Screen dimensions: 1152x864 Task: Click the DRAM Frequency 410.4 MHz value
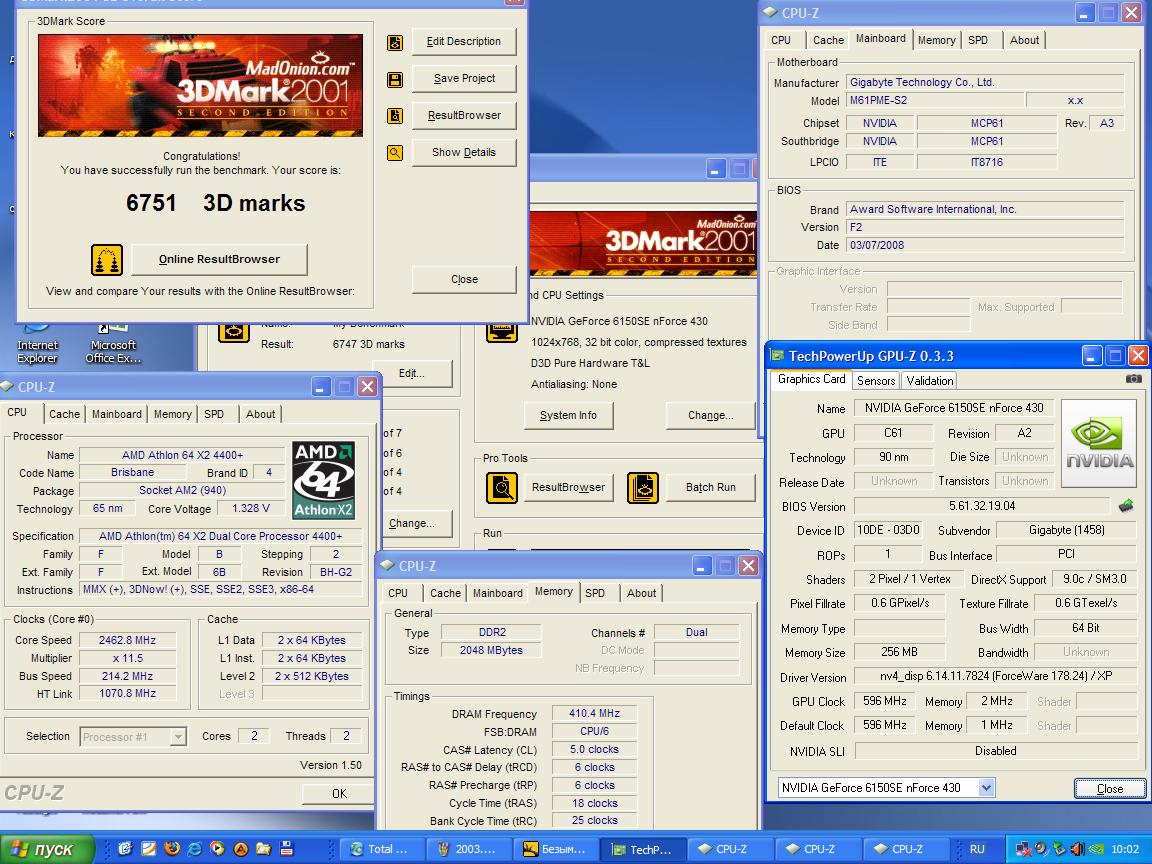594,713
